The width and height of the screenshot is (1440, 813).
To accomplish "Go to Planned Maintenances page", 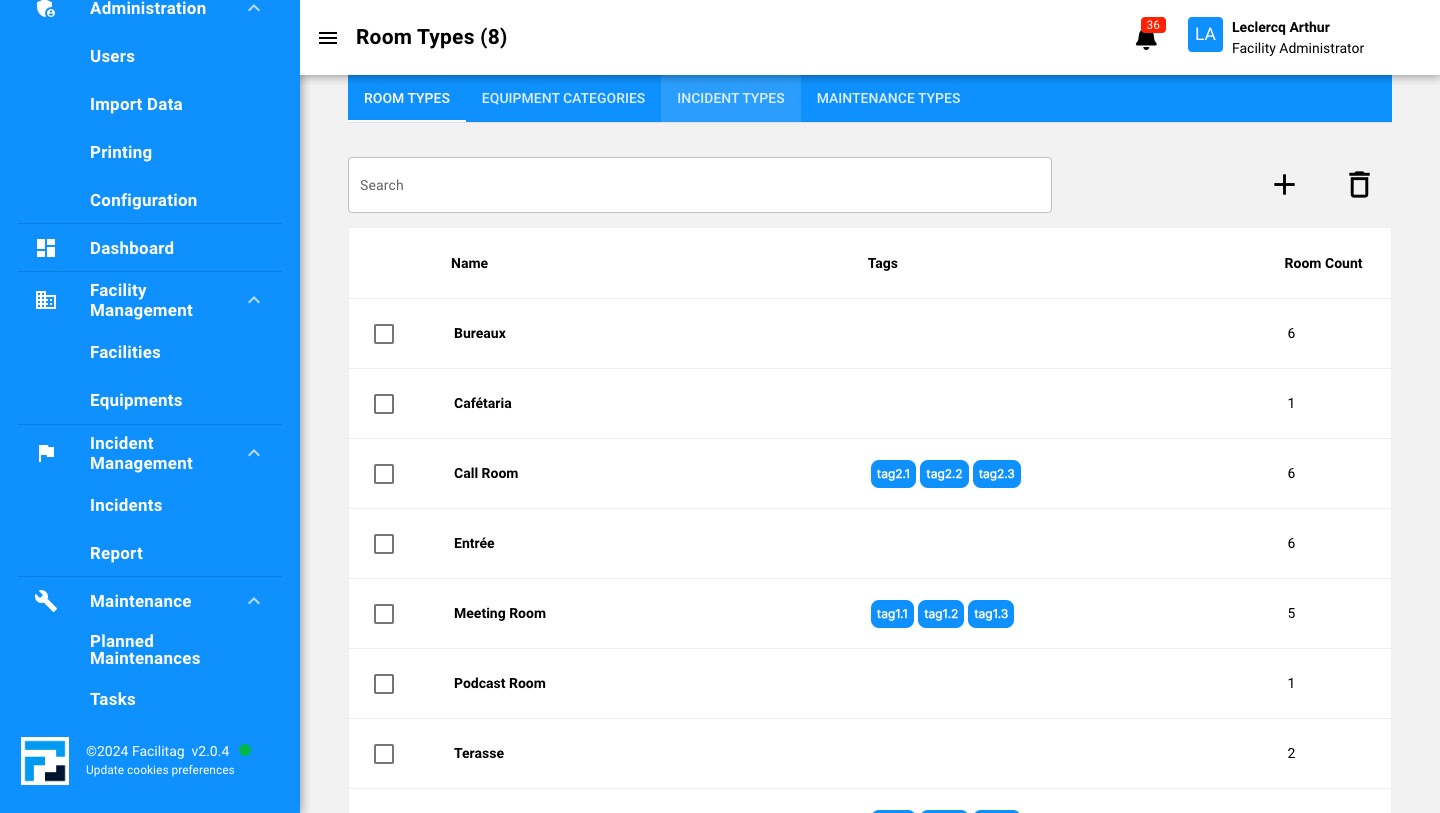I will pyautogui.click(x=145, y=650).
